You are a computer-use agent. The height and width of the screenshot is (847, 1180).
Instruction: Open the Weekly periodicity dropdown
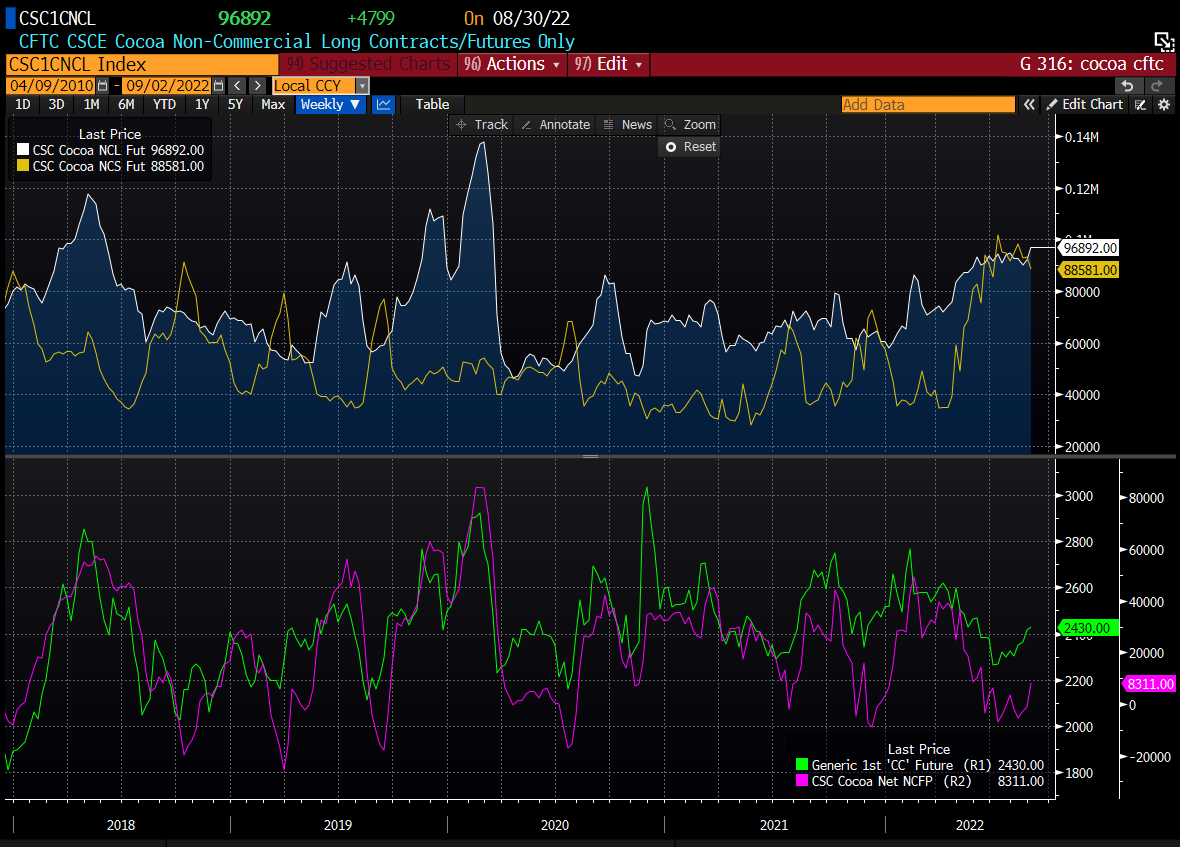pyautogui.click(x=330, y=105)
